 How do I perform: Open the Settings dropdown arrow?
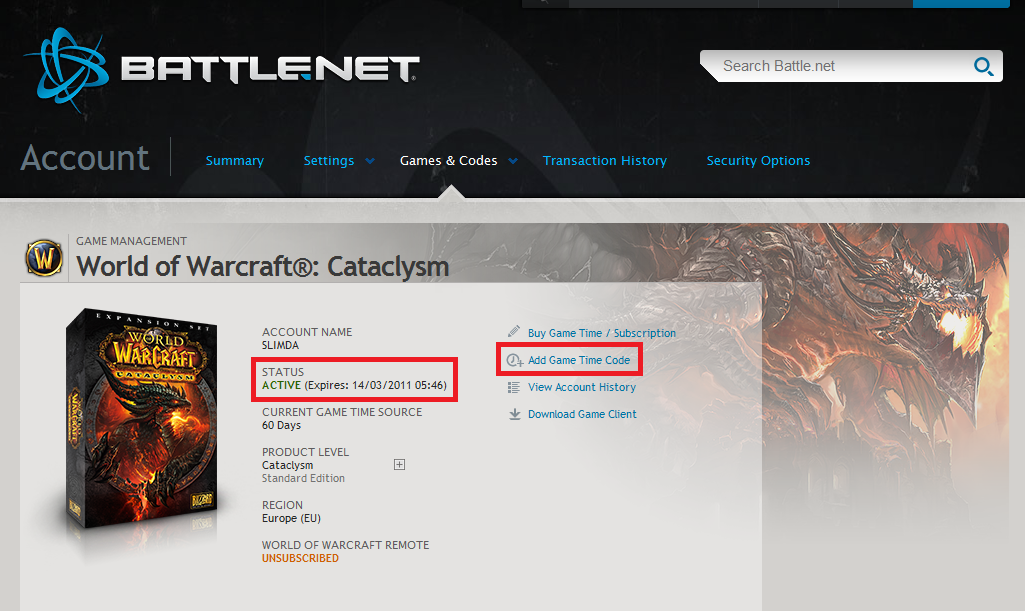370,161
